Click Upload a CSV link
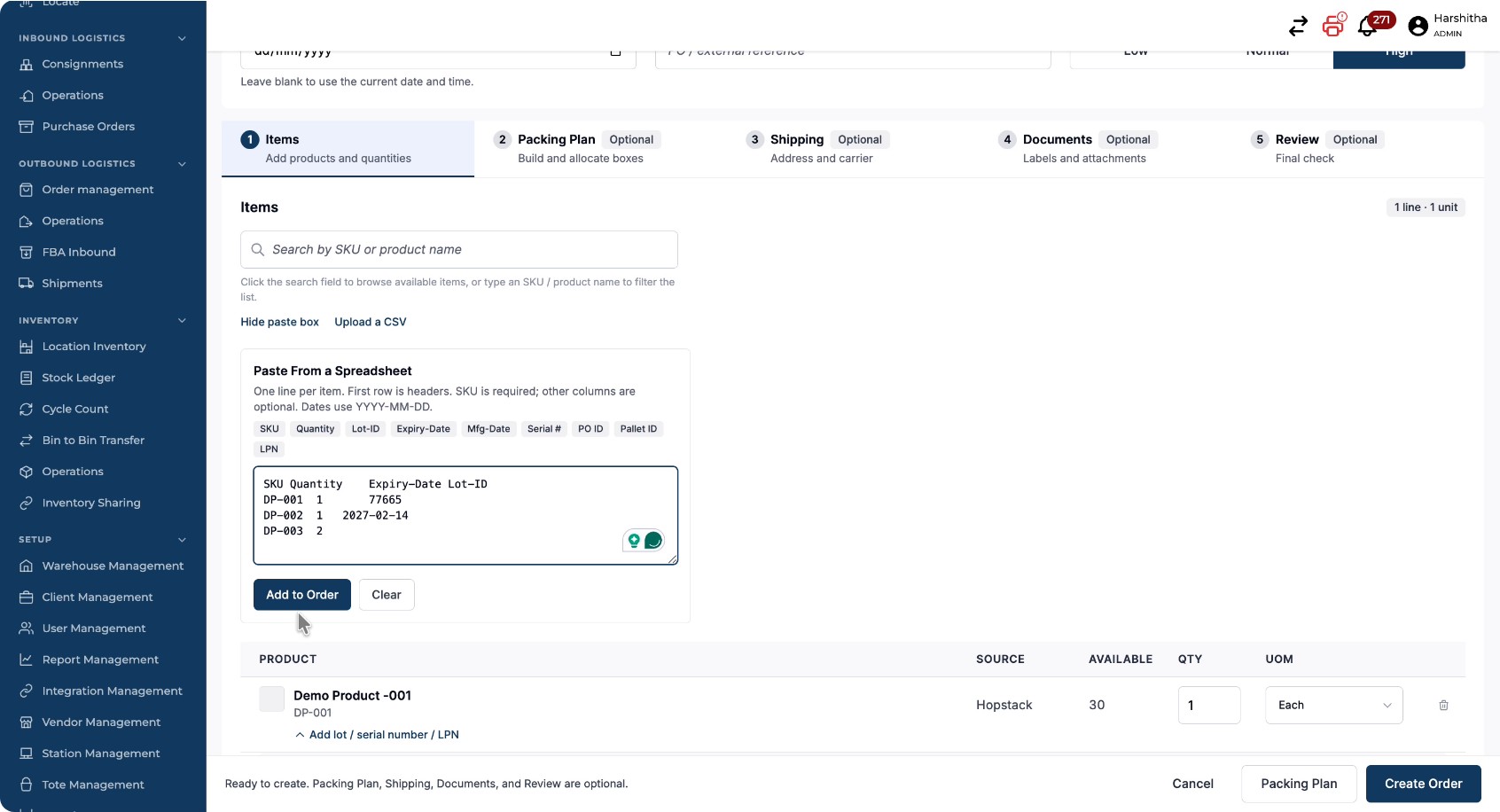This screenshot has height=812, width=1500. click(371, 322)
